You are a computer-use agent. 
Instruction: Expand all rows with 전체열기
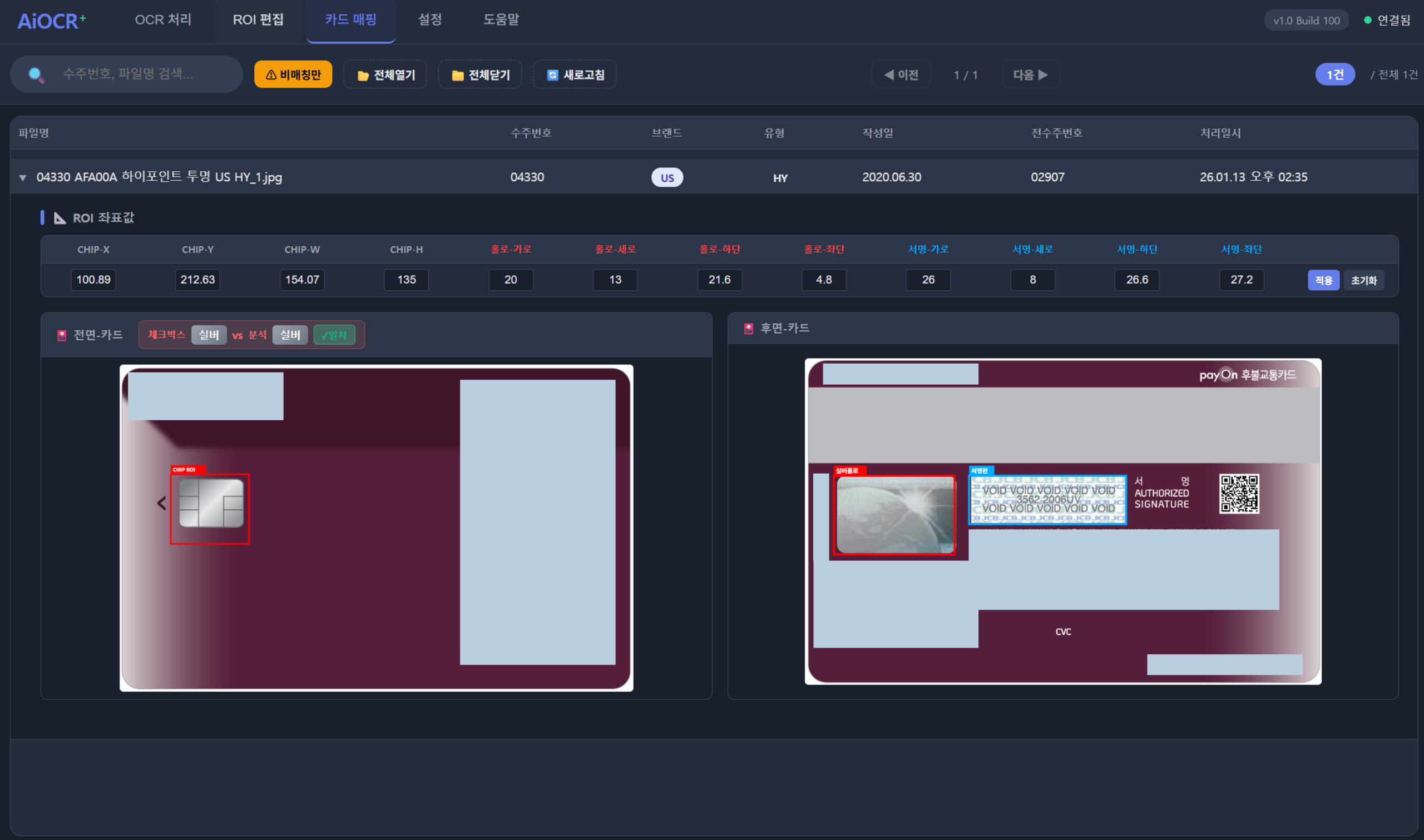click(385, 74)
